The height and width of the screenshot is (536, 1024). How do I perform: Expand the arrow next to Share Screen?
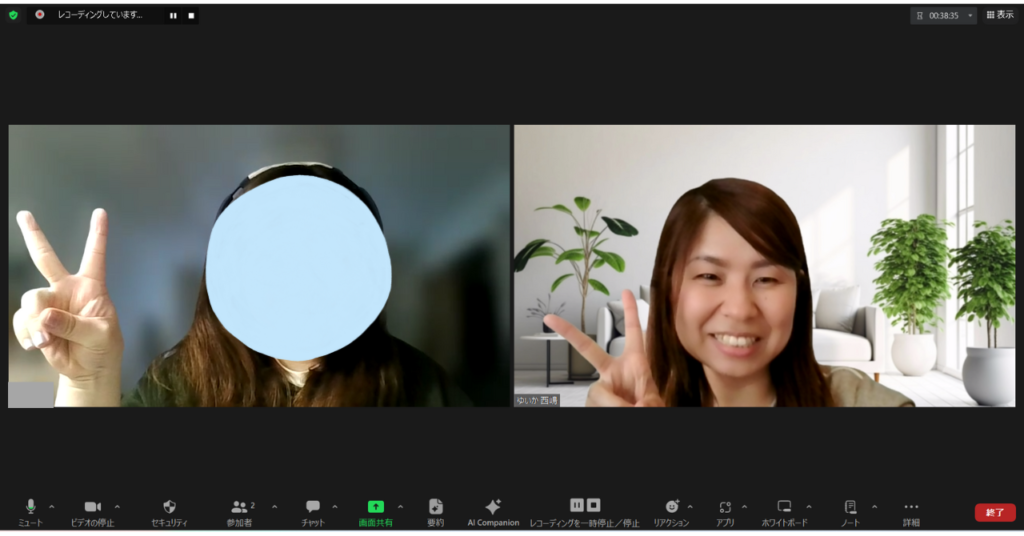point(401,506)
